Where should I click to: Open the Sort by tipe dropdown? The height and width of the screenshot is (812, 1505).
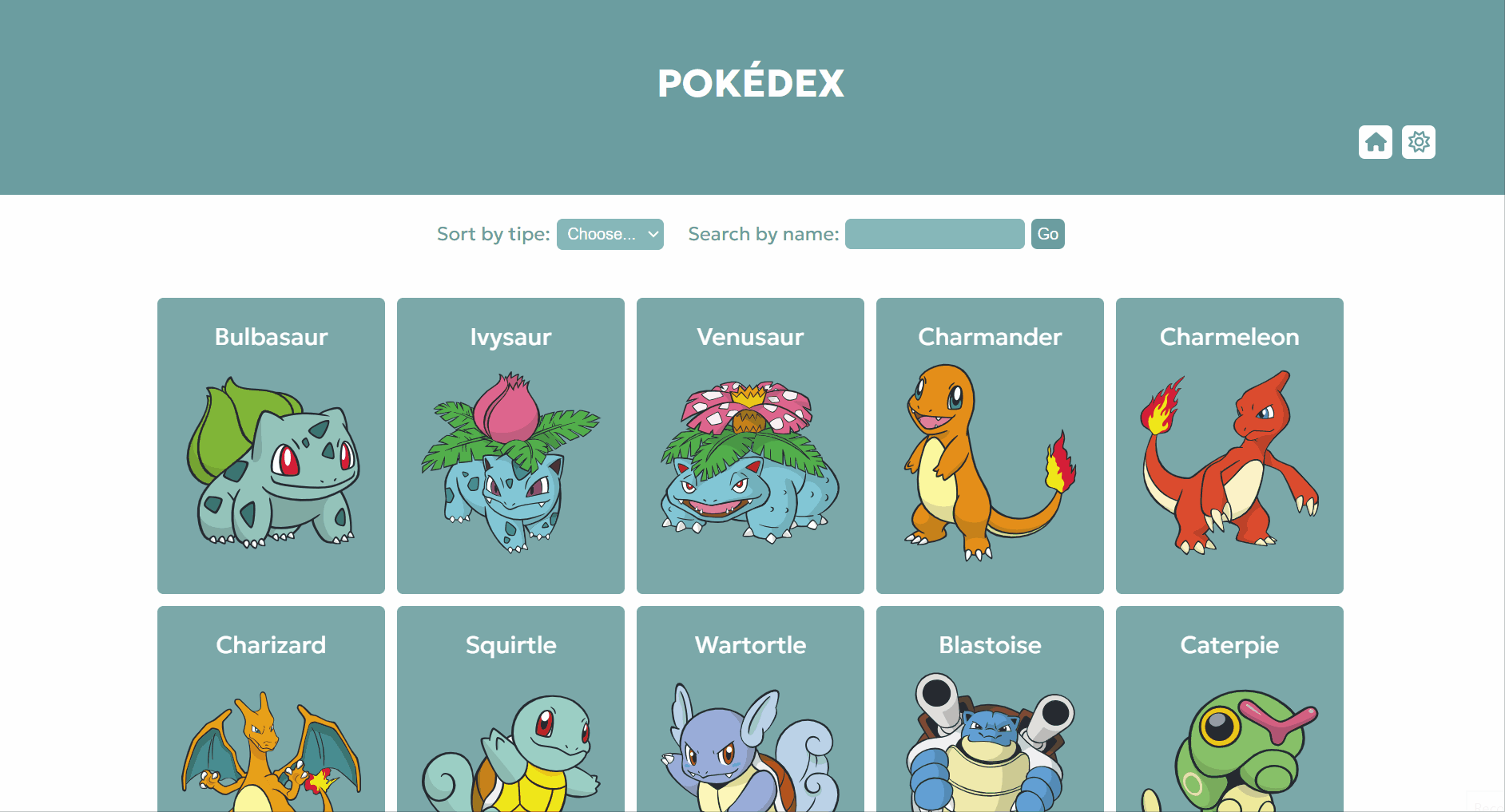[x=610, y=234]
